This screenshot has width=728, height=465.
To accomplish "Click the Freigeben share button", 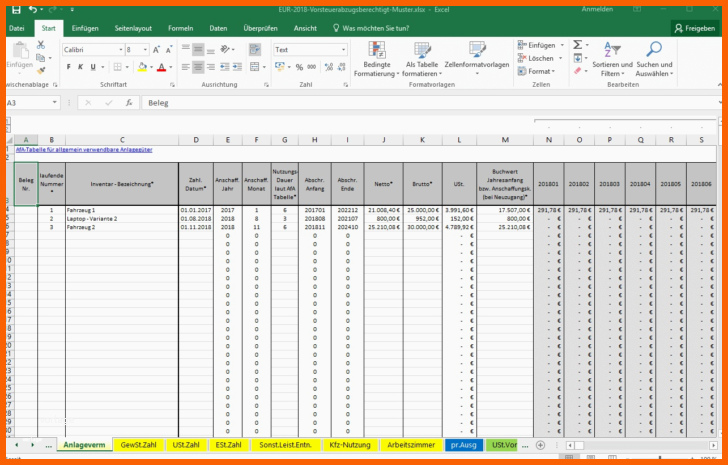I will [x=695, y=28].
